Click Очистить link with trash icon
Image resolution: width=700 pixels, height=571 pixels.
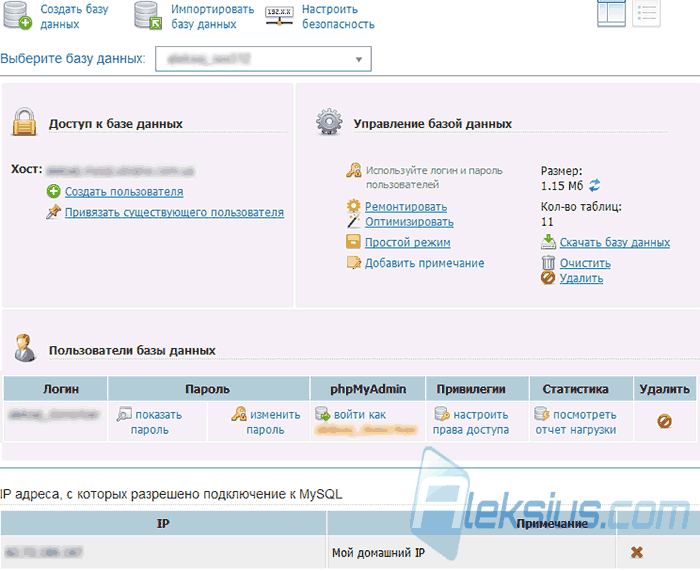(x=585, y=263)
